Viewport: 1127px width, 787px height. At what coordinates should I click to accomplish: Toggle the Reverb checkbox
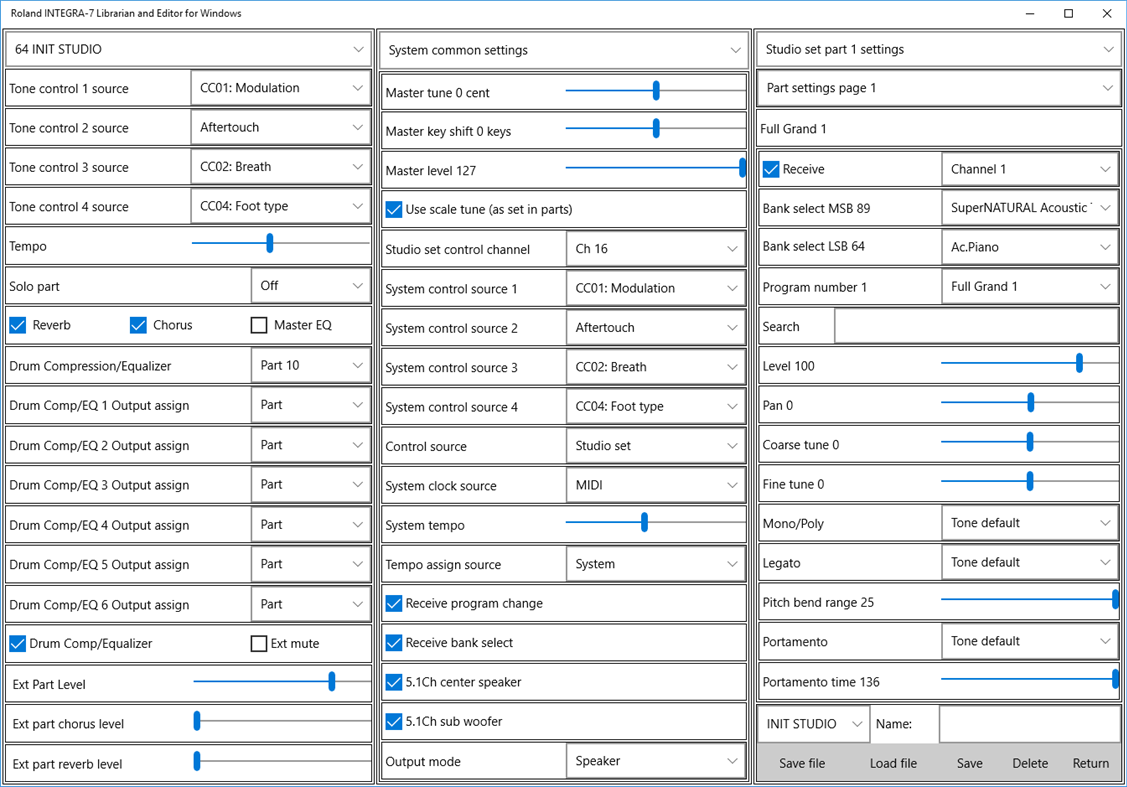tap(18, 326)
